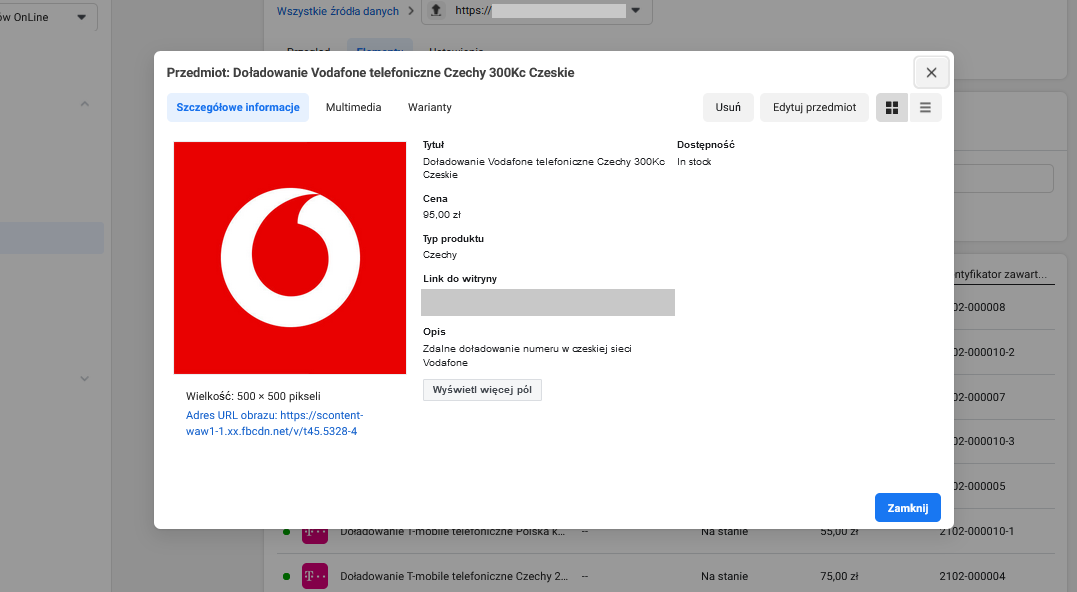
Task: Click the Vodafone product image
Action: (290, 258)
